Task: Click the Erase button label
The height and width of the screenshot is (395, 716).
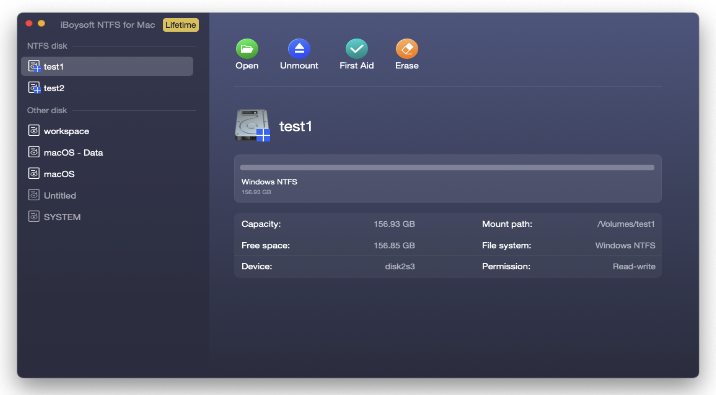Action: pos(407,66)
